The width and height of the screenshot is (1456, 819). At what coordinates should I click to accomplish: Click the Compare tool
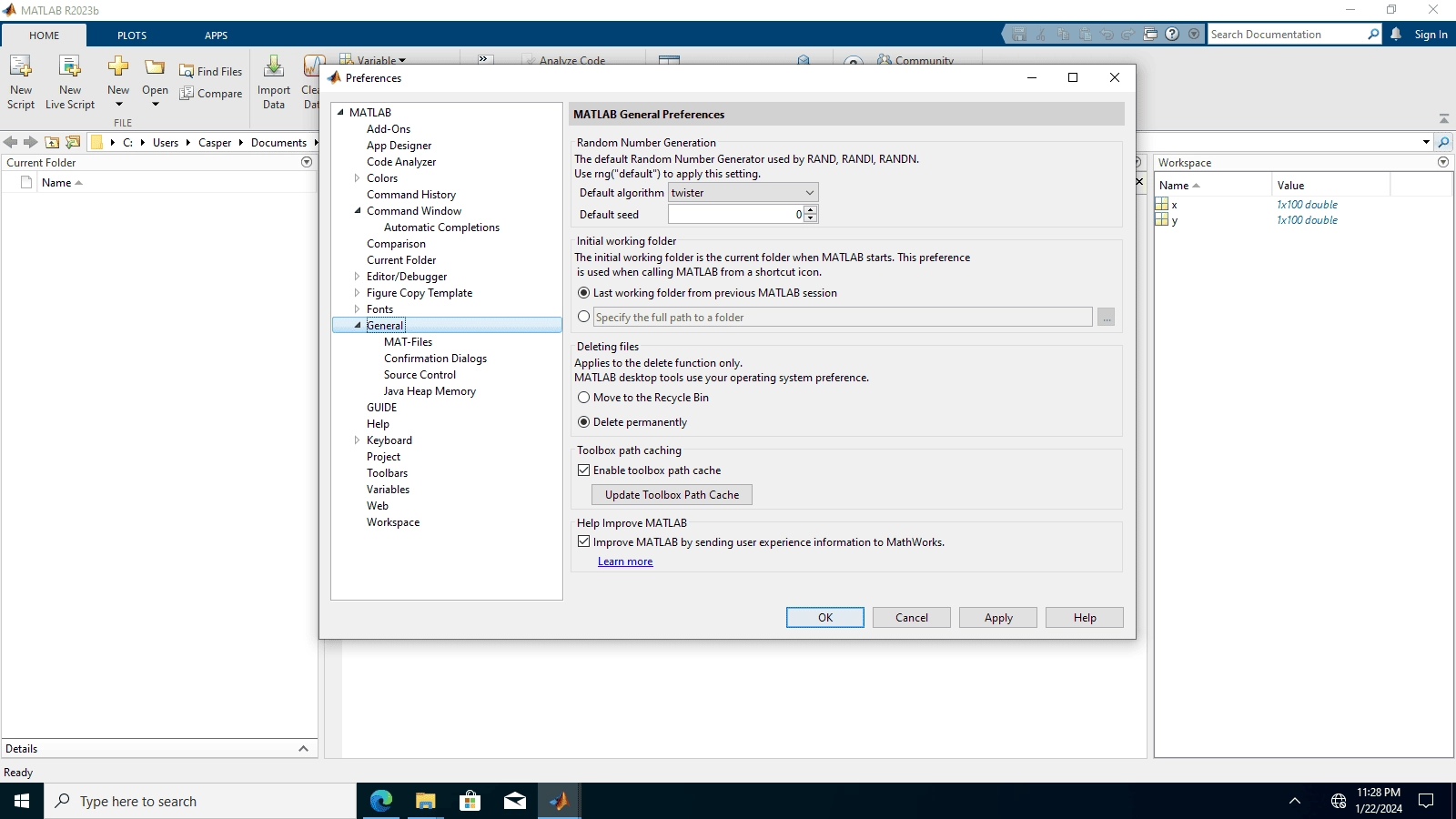pyautogui.click(x=211, y=94)
